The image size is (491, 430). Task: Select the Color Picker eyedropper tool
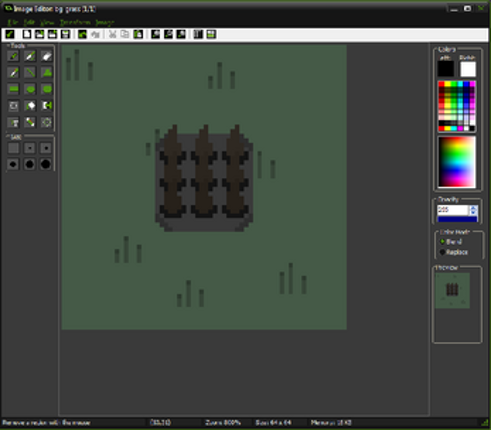[x=14, y=72]
